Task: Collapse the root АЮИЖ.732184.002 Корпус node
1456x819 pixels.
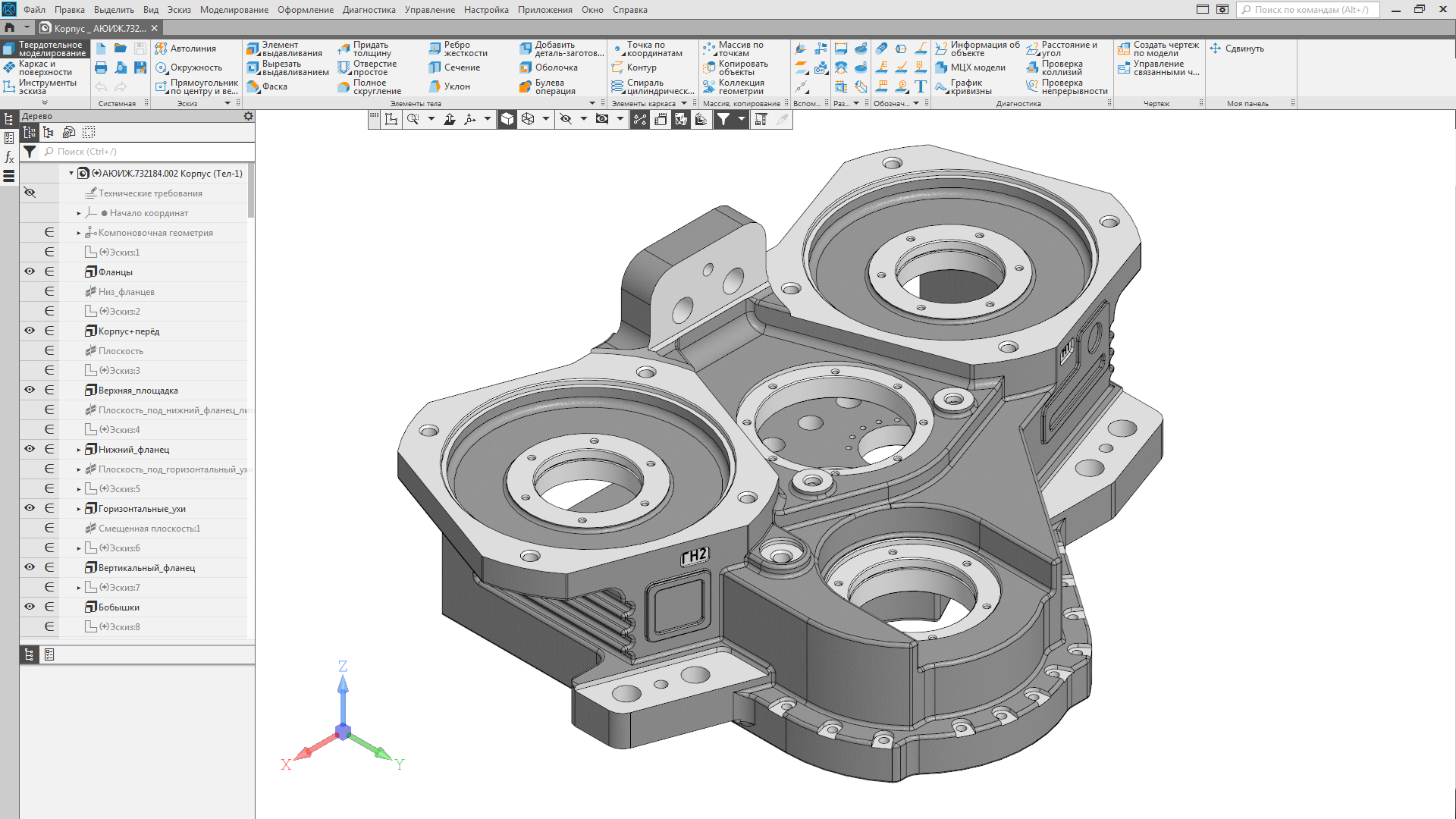Action: (x=72, y=174)
